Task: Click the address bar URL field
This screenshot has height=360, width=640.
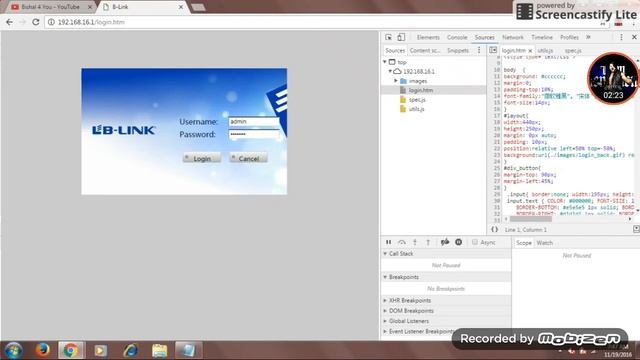Action: [322, 22]
